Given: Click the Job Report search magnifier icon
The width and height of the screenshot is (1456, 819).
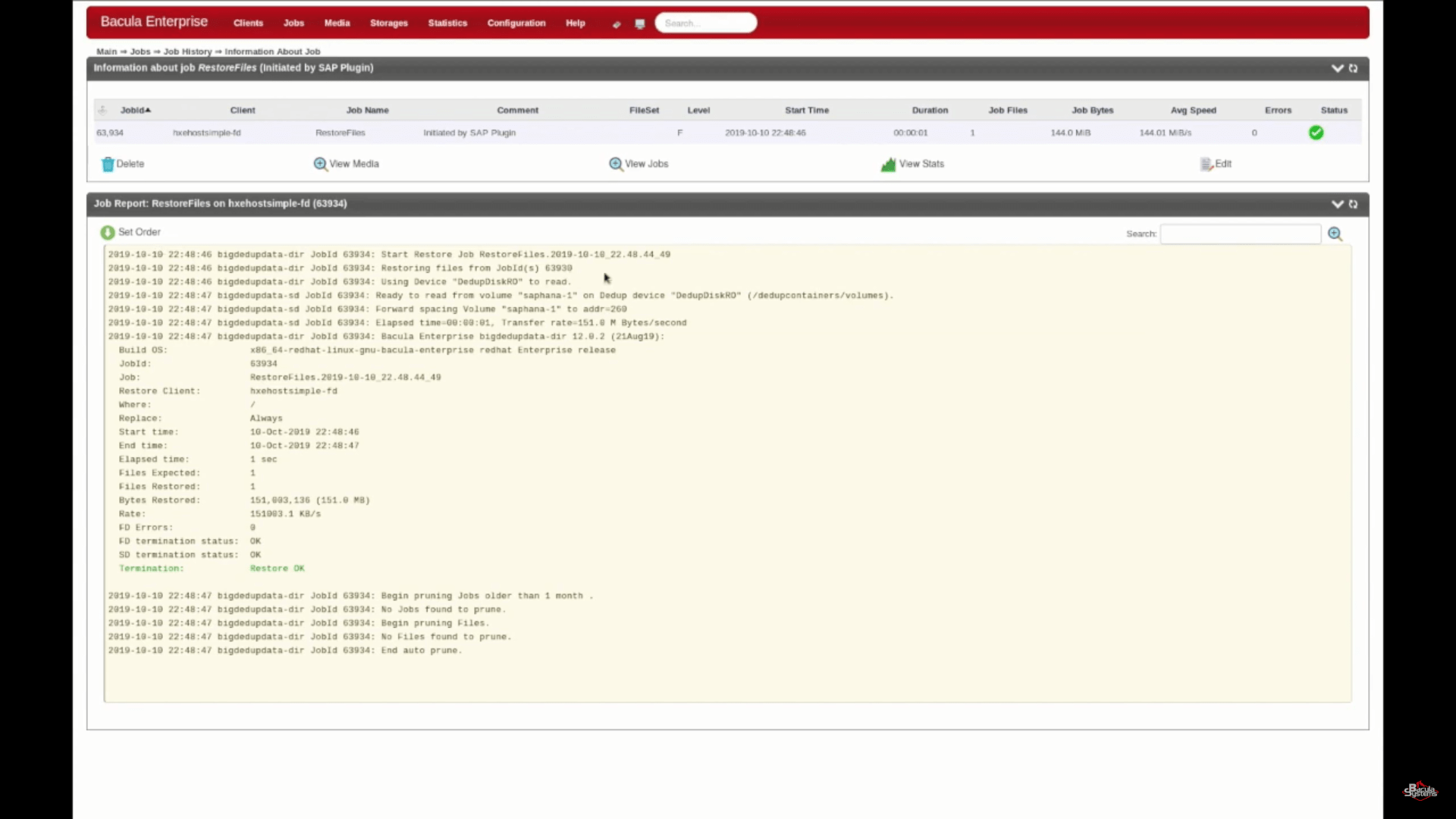Looking at the screenshot, I should (1335, 234).
